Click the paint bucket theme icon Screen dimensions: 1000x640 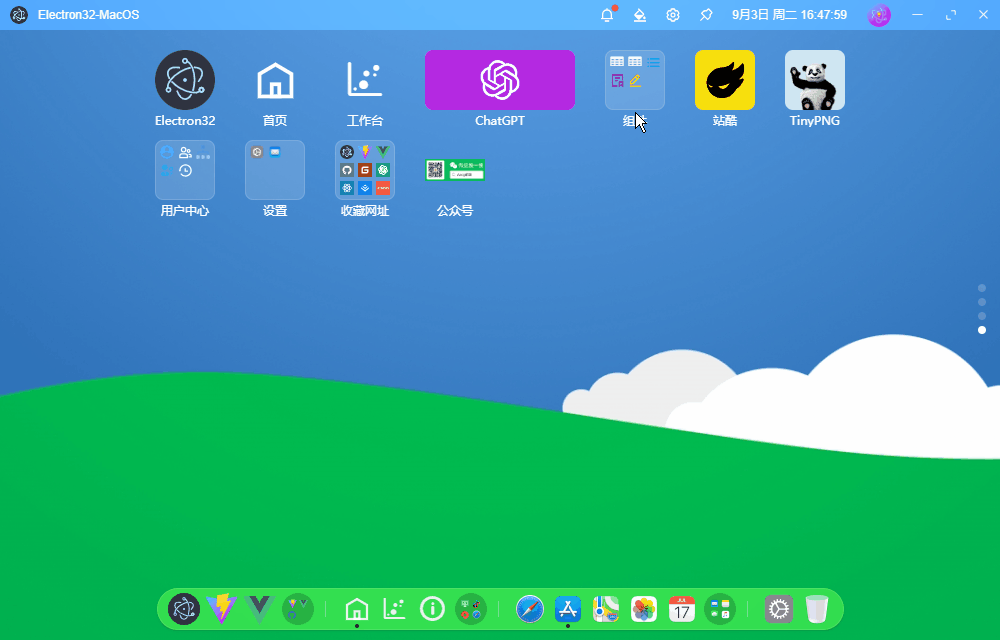click(640, 15)
